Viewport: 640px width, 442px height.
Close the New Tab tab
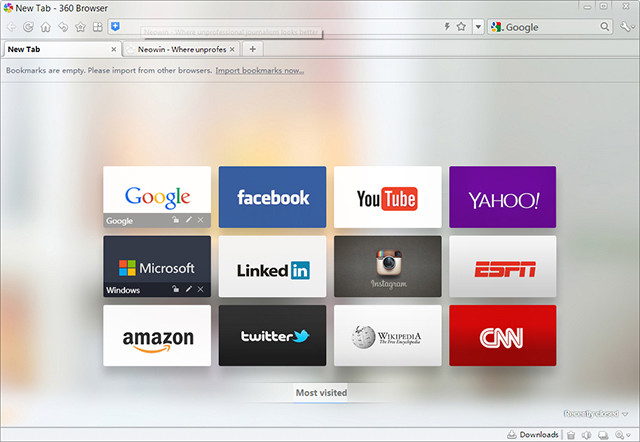click(x=114, y=49)
